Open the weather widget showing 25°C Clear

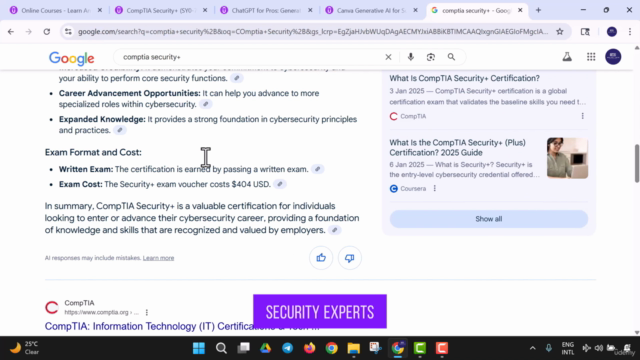tap(24, 348)
